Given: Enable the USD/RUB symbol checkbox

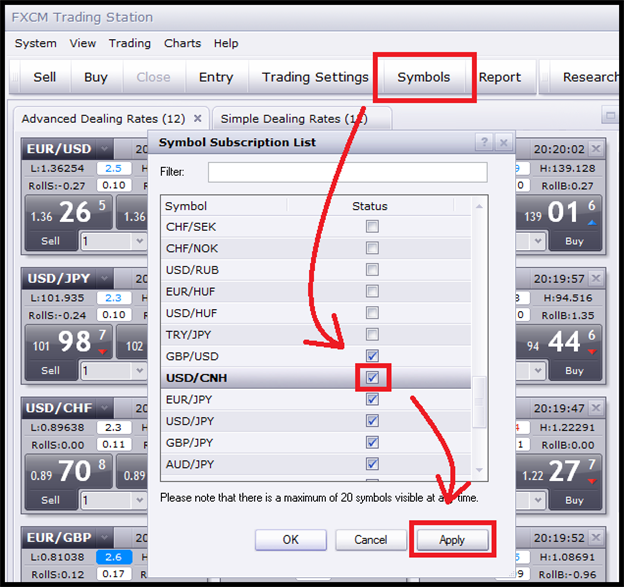Looking at the screenshot, I should (x=372, y=270).
